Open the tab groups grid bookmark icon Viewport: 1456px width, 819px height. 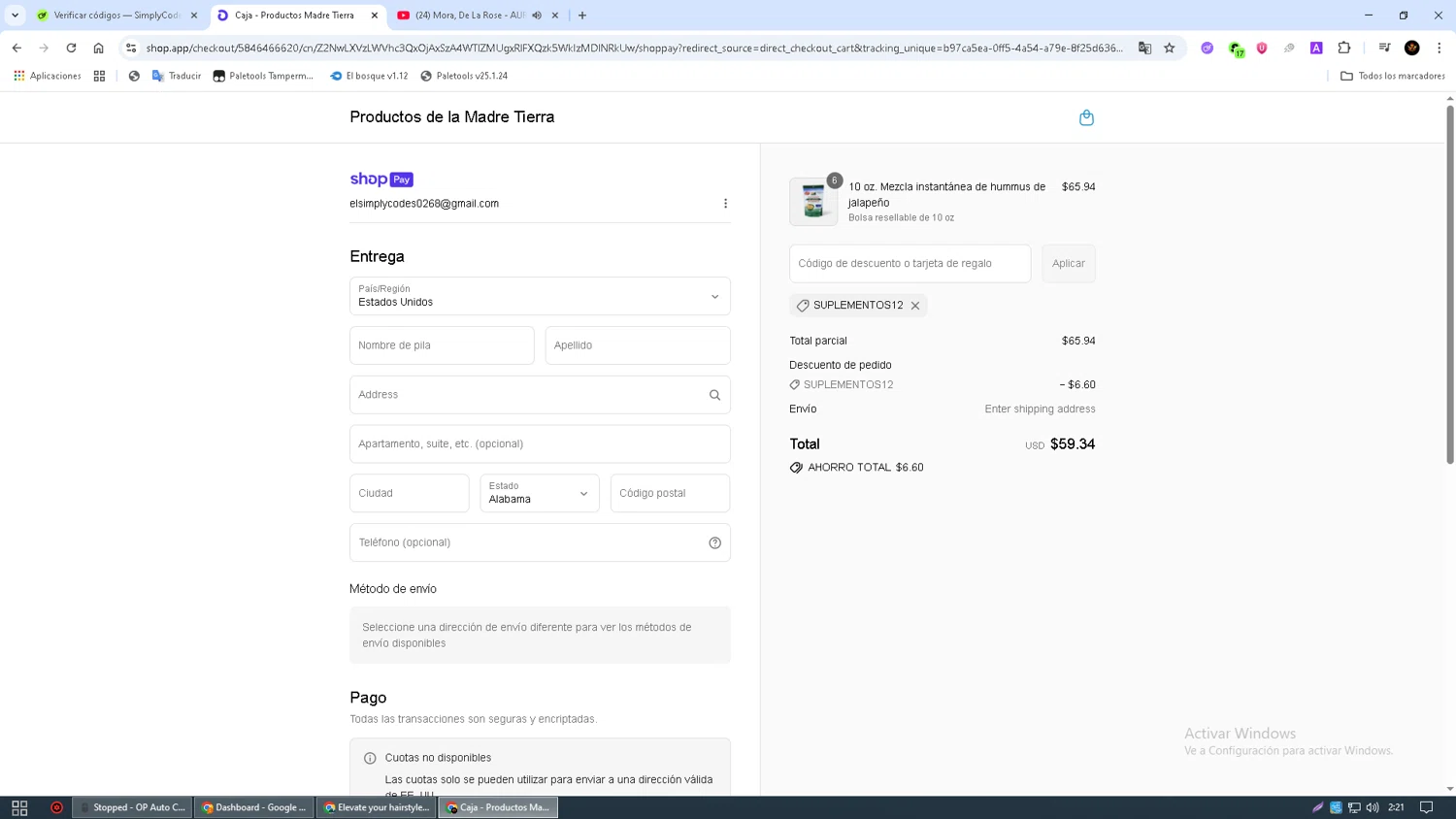(x=99, y=76)
